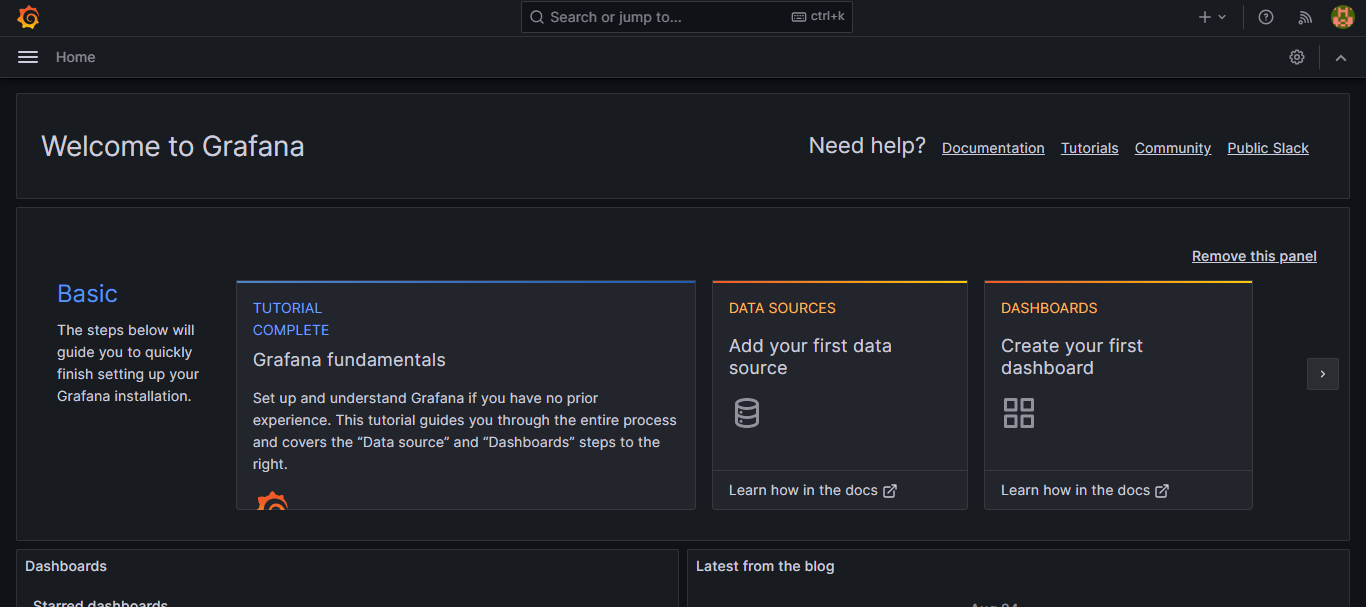View Grafana news via the RSS icon
This screenshot has height=607, width=1366.
[x=1304, y=16]
